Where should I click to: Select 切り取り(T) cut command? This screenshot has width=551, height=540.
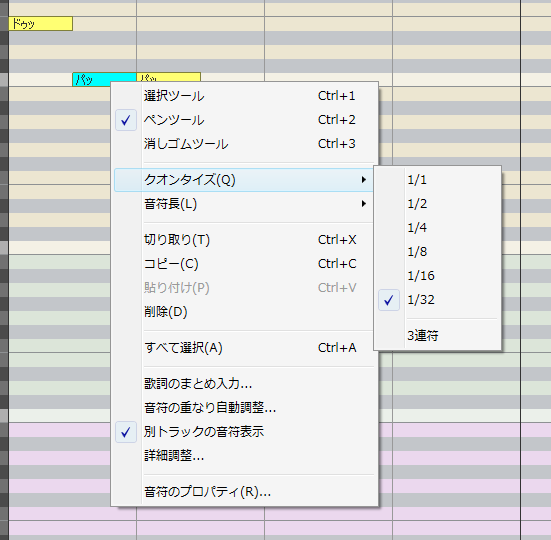[x=245, y=240]
